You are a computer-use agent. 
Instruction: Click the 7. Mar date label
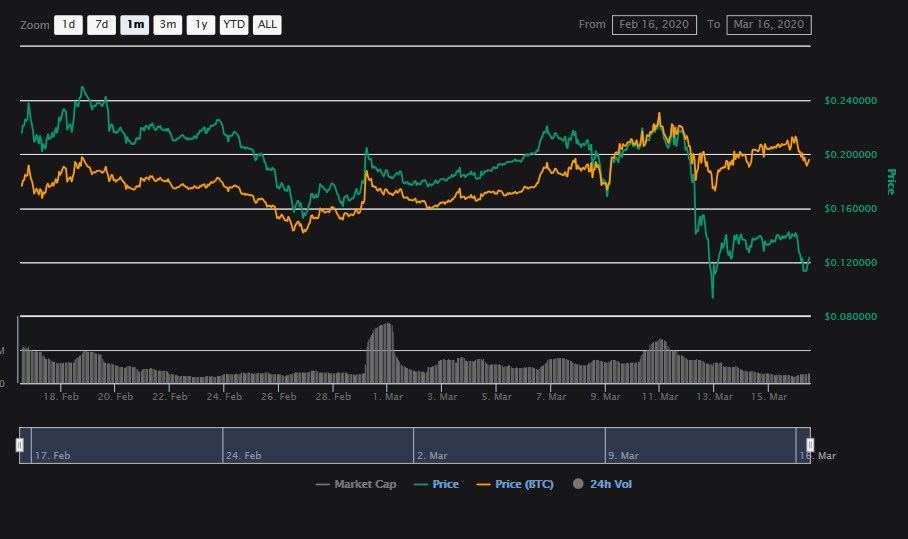click(551, 397)
